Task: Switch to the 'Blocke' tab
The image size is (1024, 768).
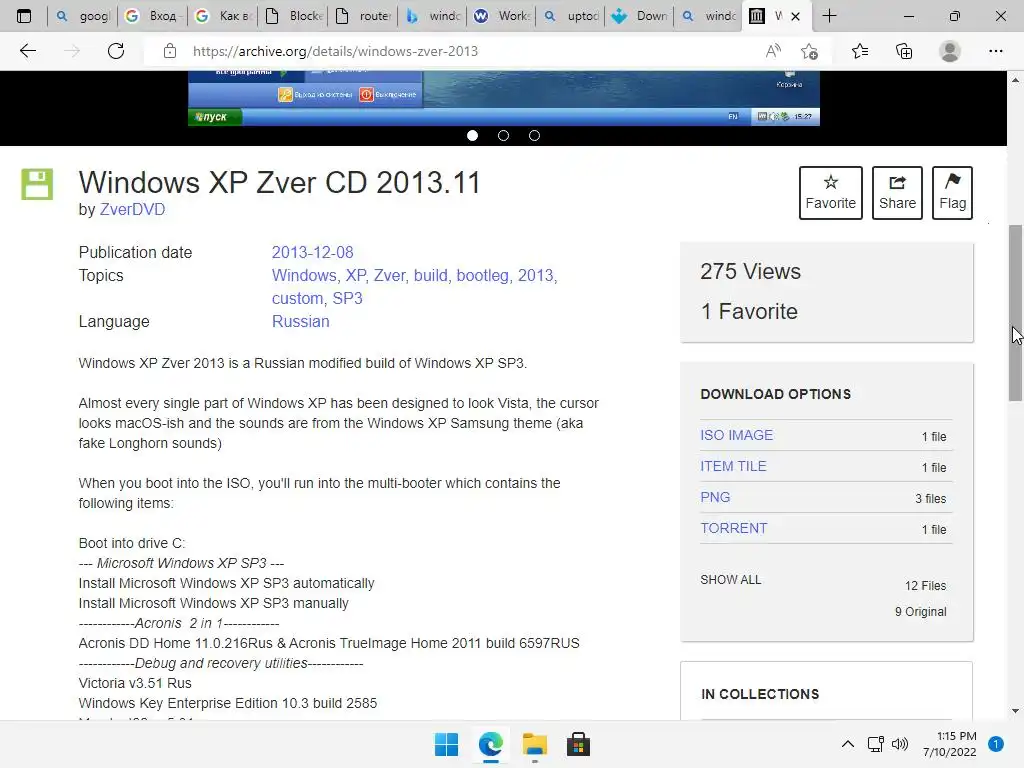Action: pos(295,16)
